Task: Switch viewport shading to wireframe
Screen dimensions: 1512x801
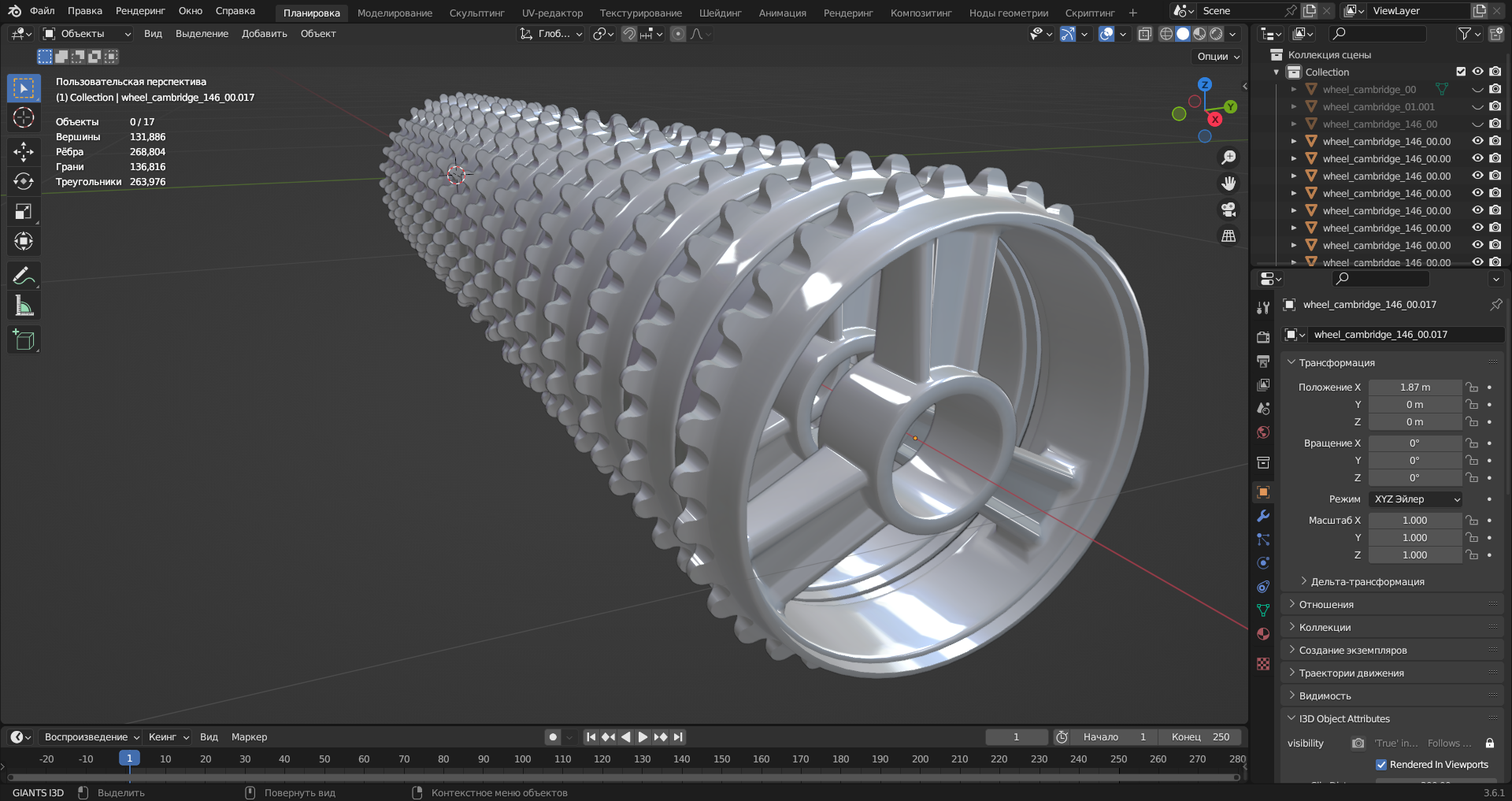Action: pyautogui.click(x=1166, y=34)
